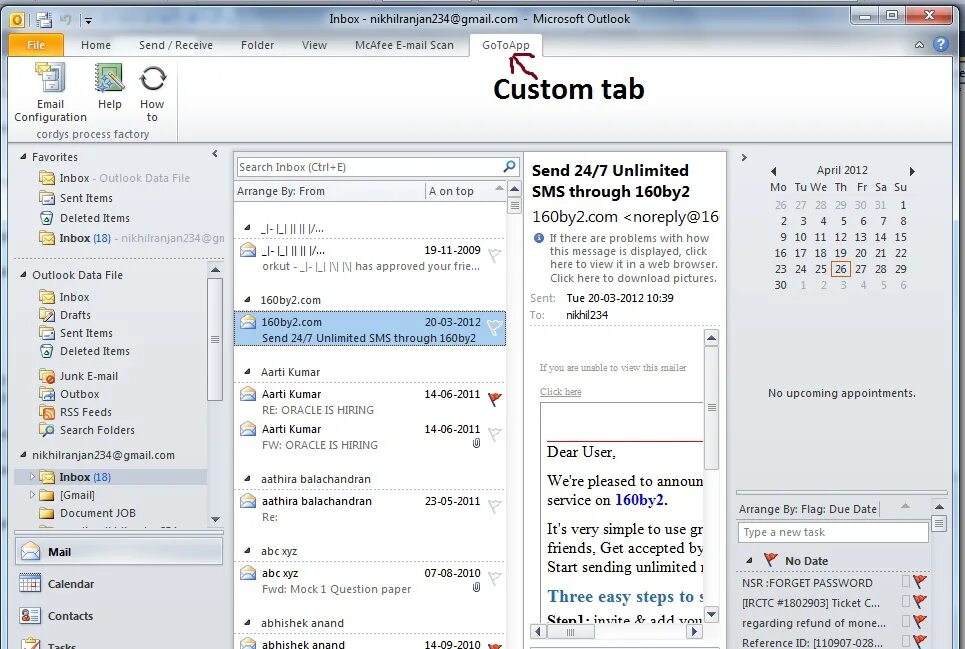The image size is (965, 649).
Task: Open the File tab
Action: pyautogui.click(x=36, y=45)
